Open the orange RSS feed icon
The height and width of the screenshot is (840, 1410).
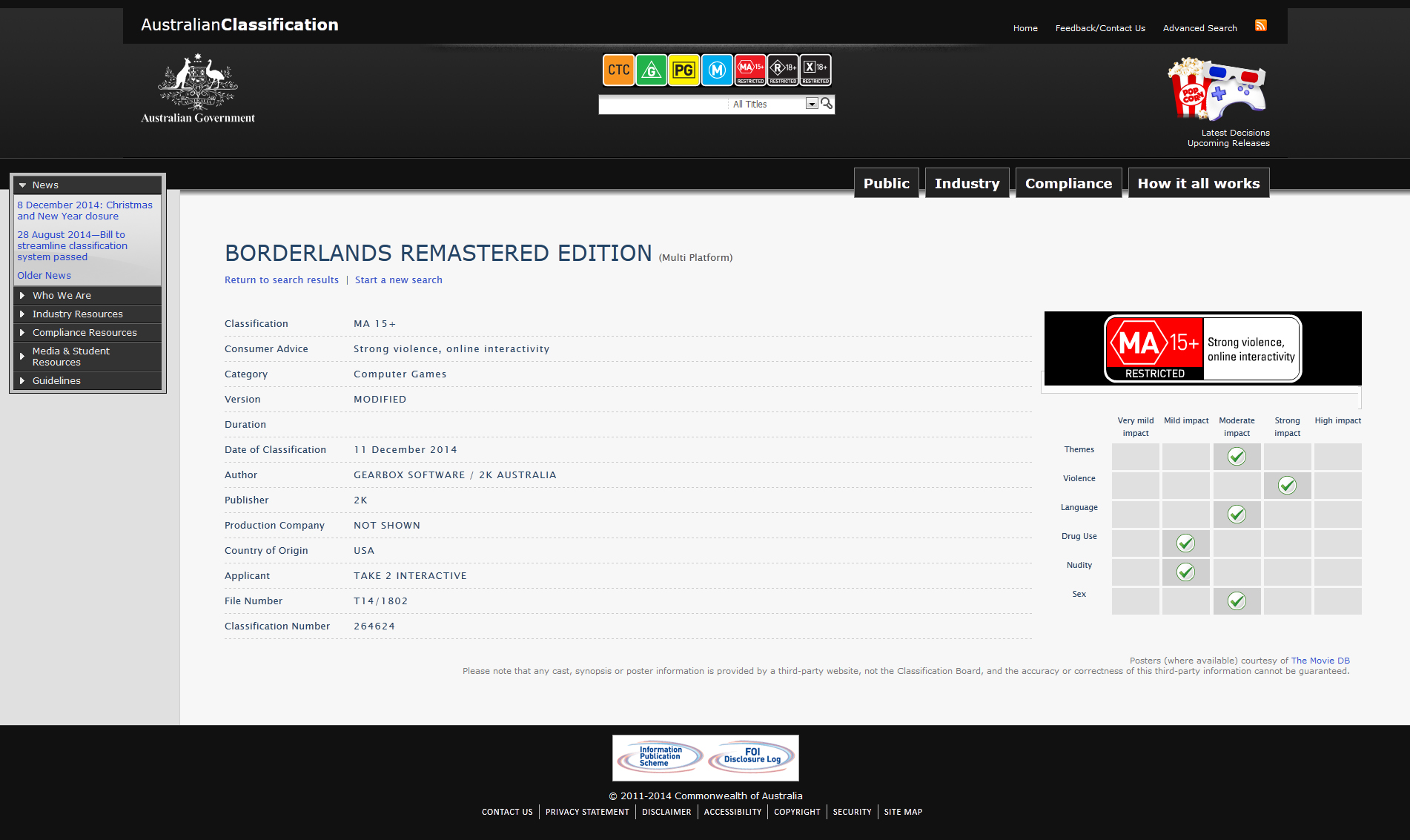pyautogui.click(x=1260, y=26)
